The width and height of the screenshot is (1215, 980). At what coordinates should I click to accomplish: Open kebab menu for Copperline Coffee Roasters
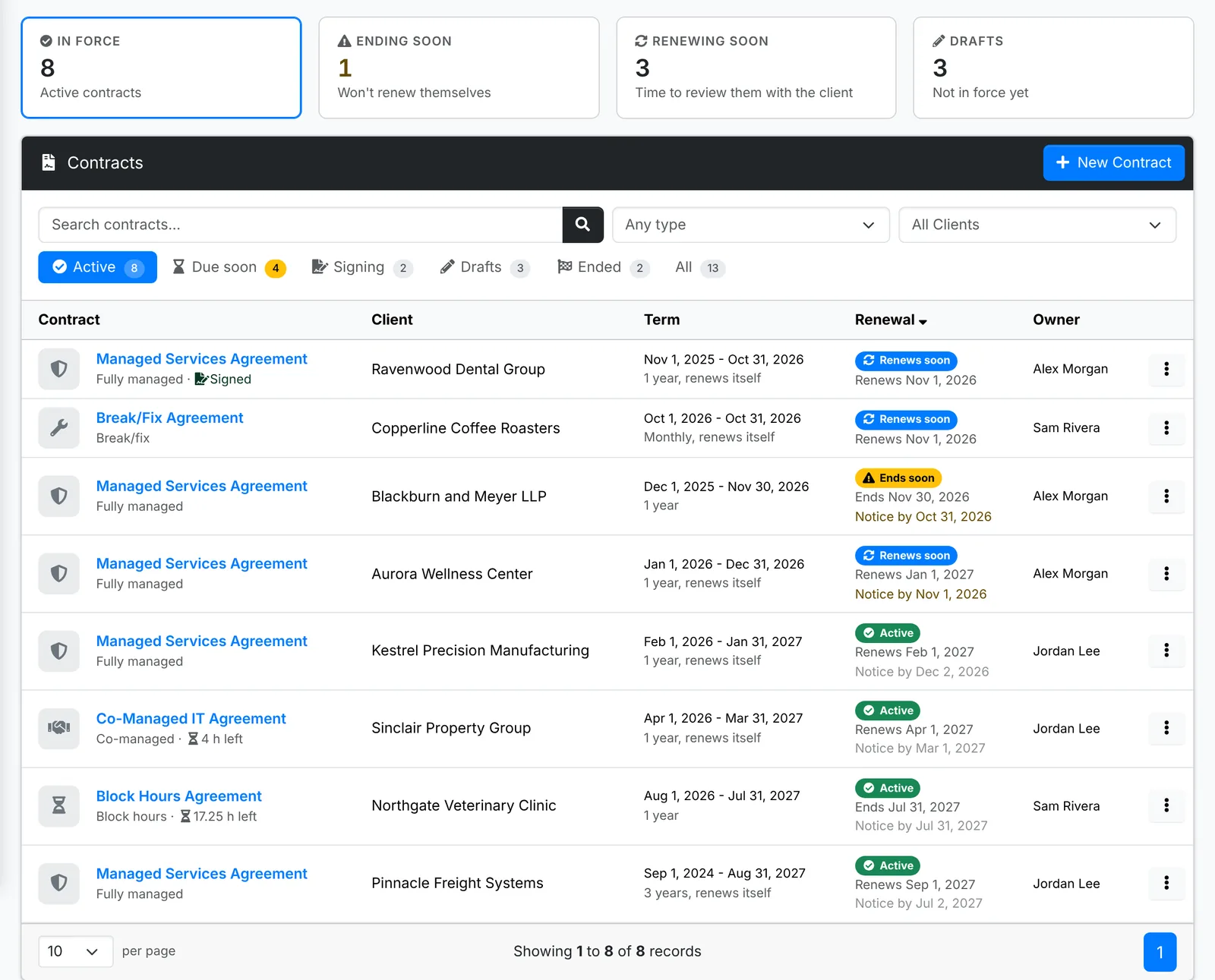click(1166, 428)
